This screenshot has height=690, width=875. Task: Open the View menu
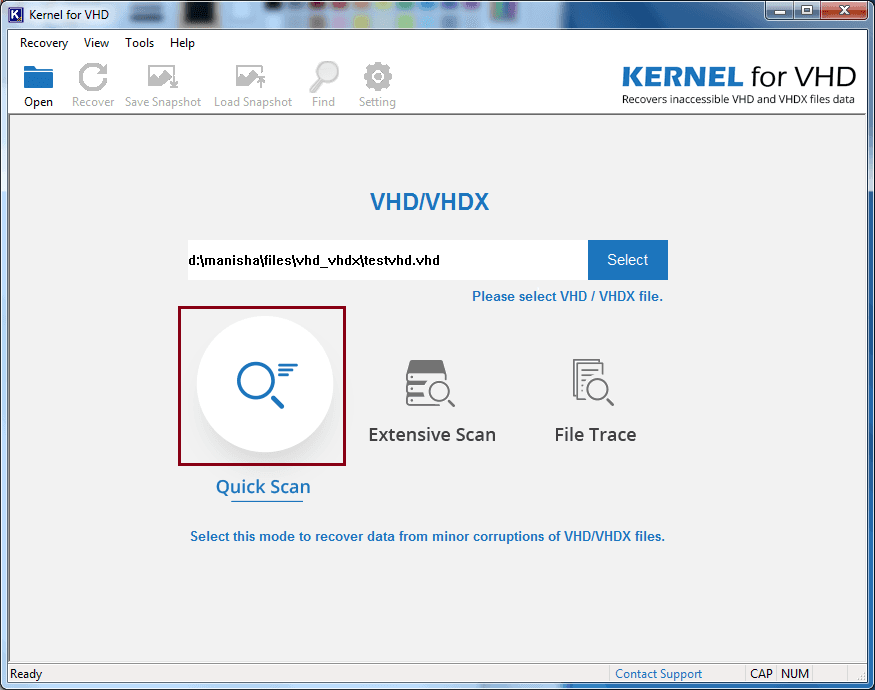point(97,43)
